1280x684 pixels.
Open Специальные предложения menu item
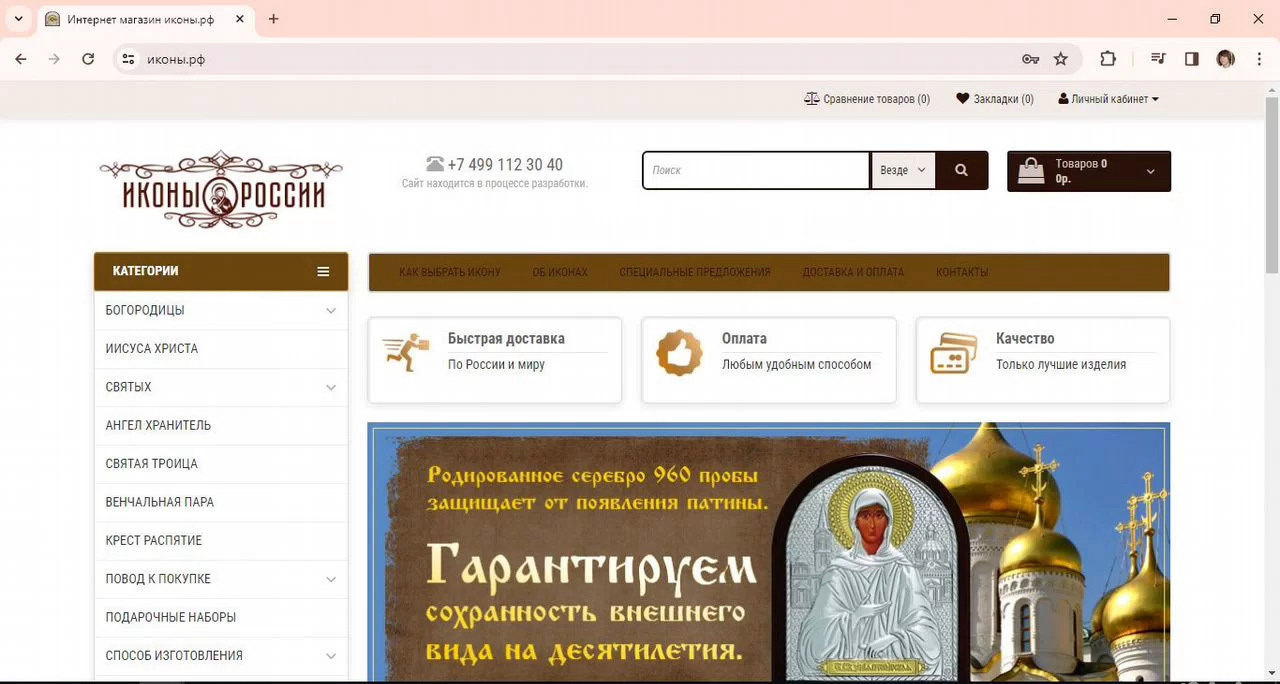(x=695, y=272)
